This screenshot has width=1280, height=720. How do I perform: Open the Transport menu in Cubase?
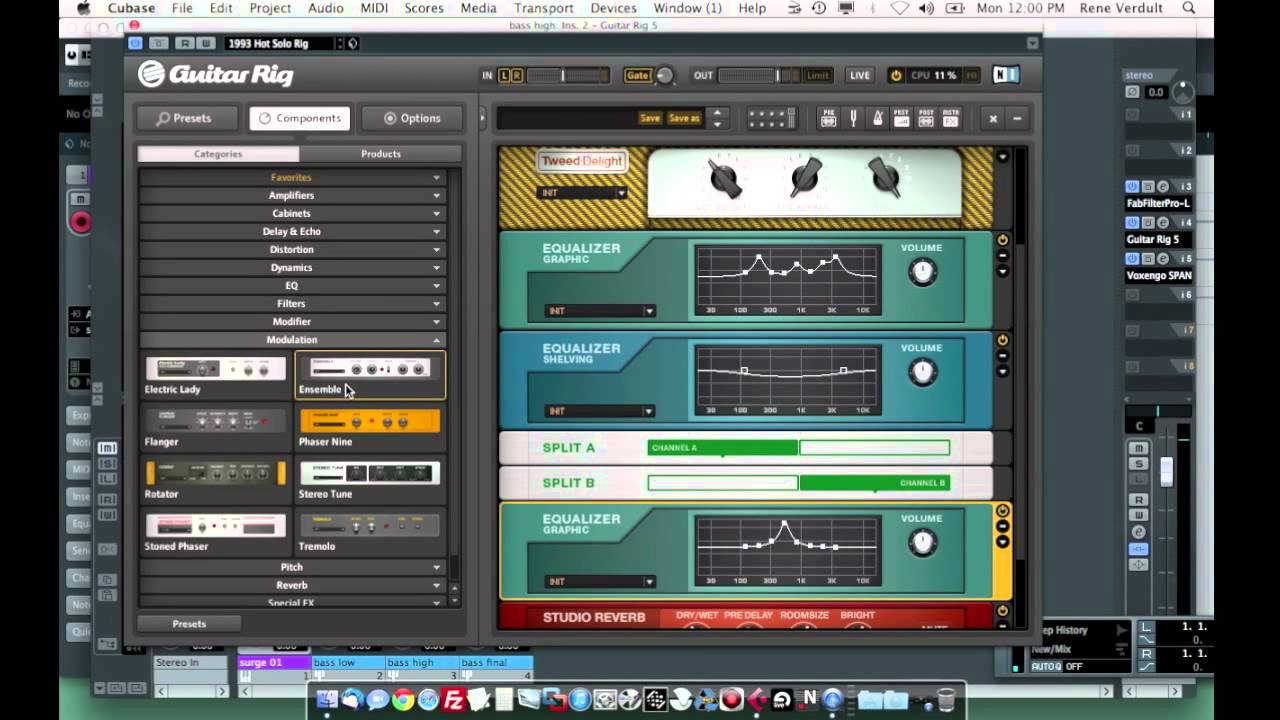click(x=544, y=8)
